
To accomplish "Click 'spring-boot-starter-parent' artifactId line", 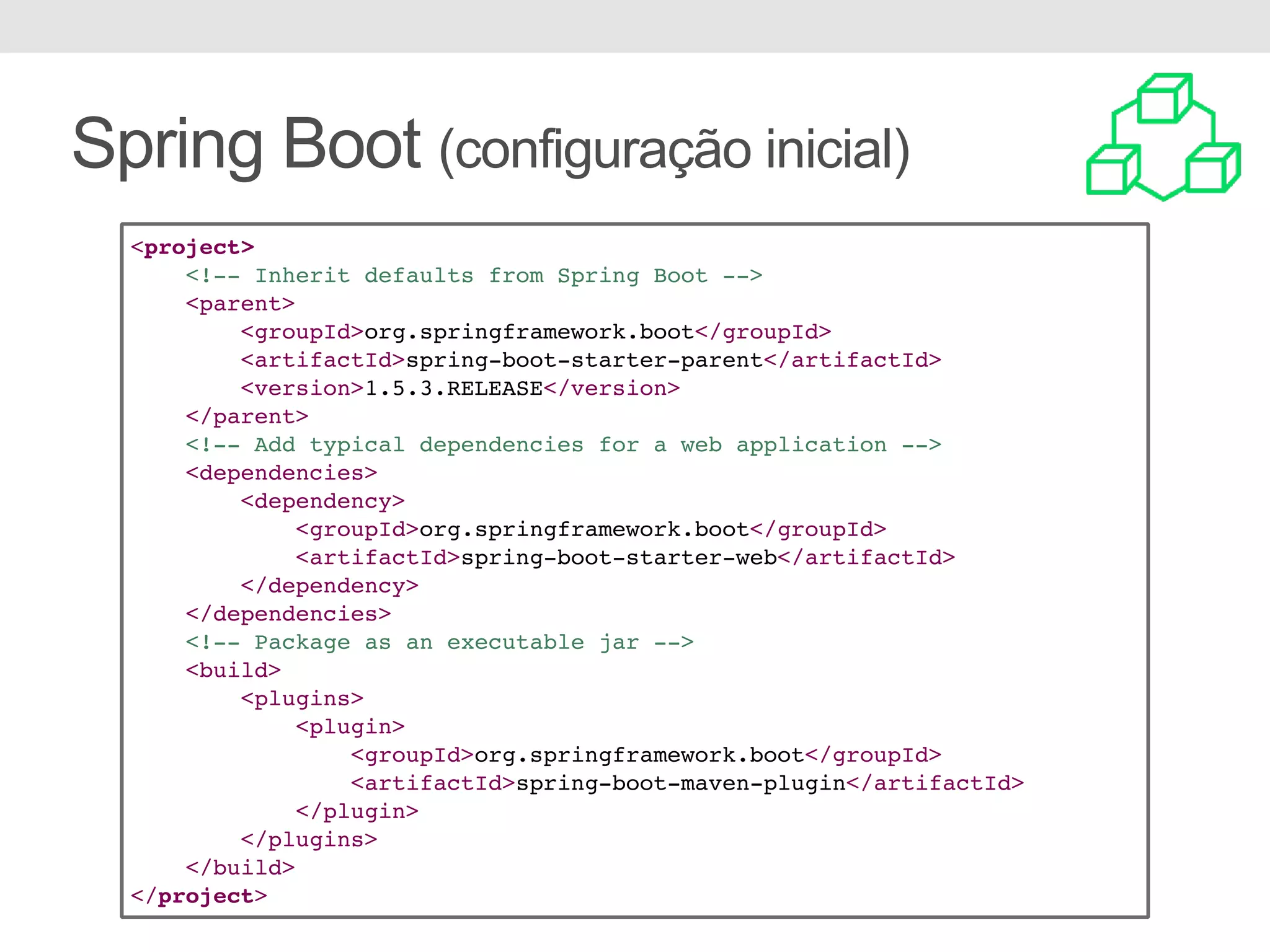I will click(592, 360).
